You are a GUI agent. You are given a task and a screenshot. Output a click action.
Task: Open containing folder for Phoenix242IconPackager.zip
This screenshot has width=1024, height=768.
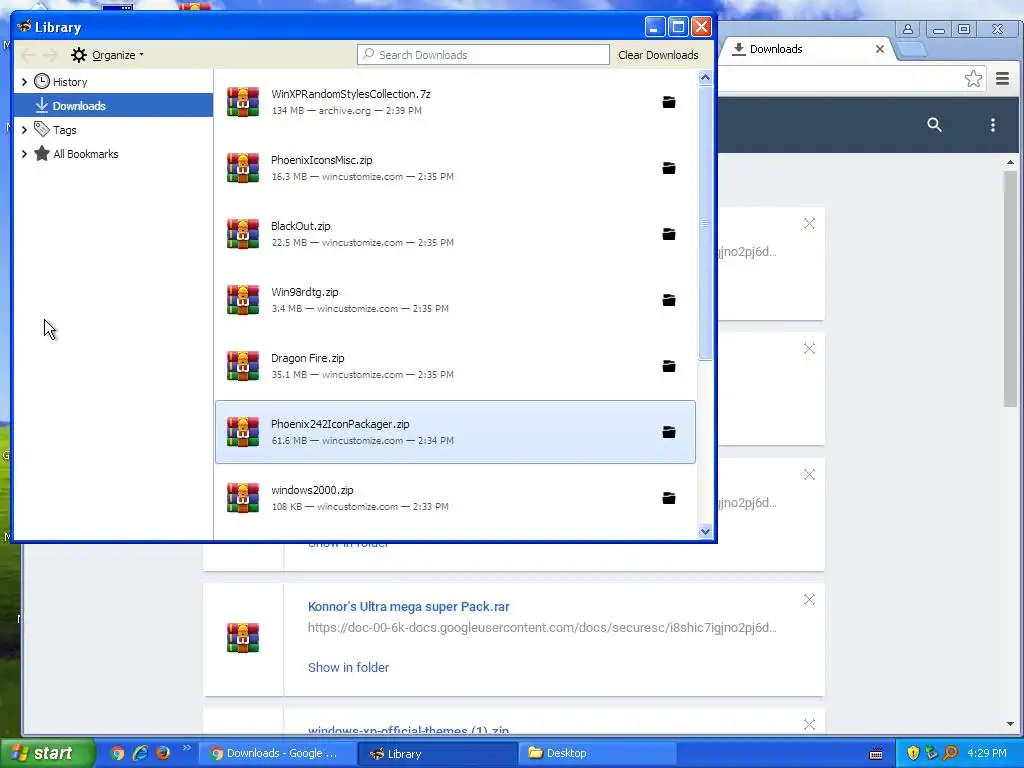(669, 432)
